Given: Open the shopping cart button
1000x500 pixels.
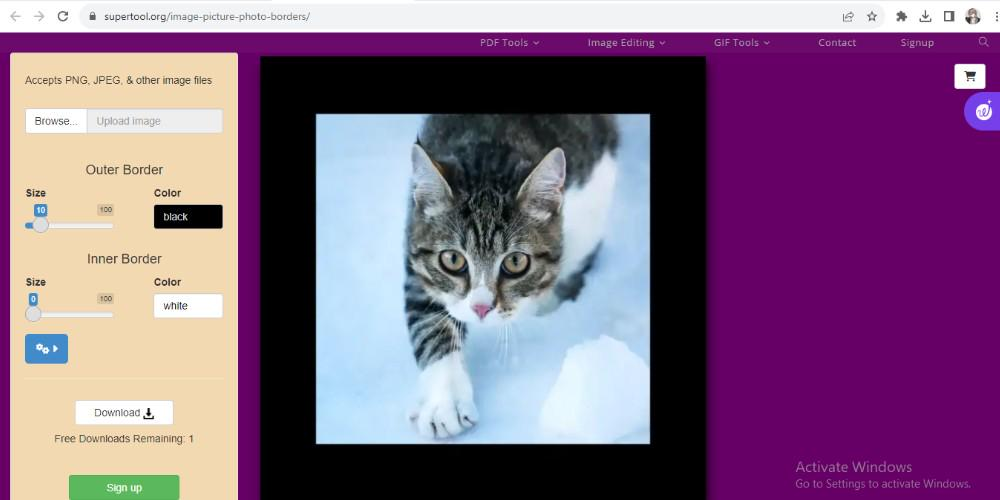Looking at the screenshot, I should tap(970, 77).
